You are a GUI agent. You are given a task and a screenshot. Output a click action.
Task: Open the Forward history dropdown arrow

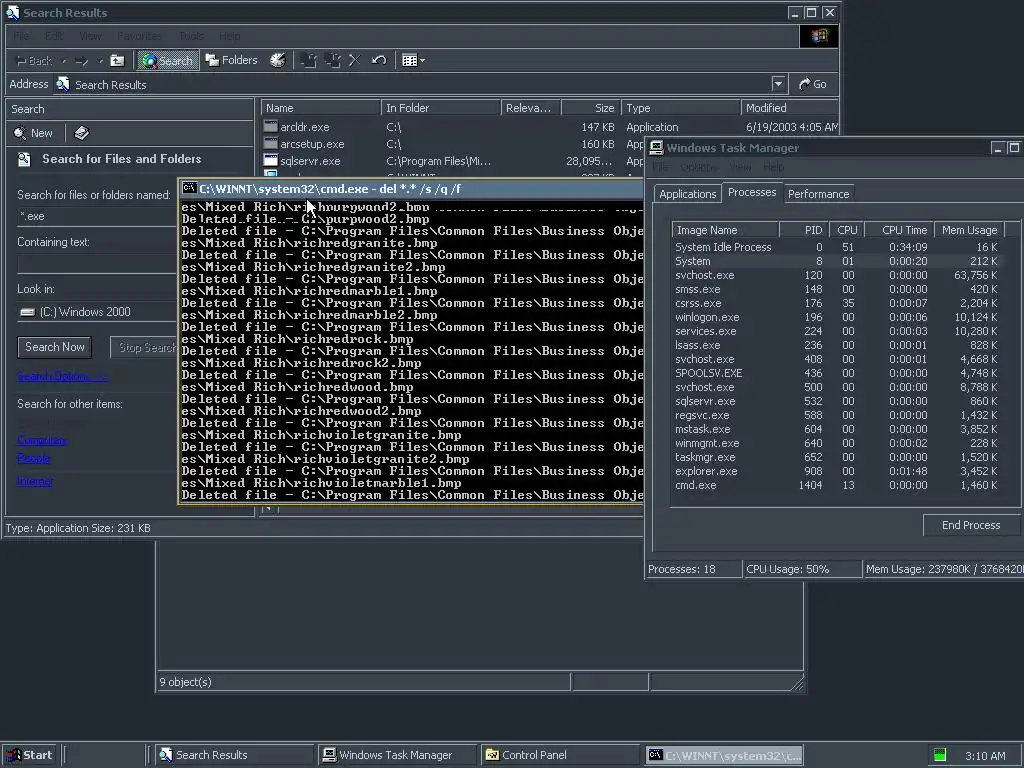[x=100, y=61]
